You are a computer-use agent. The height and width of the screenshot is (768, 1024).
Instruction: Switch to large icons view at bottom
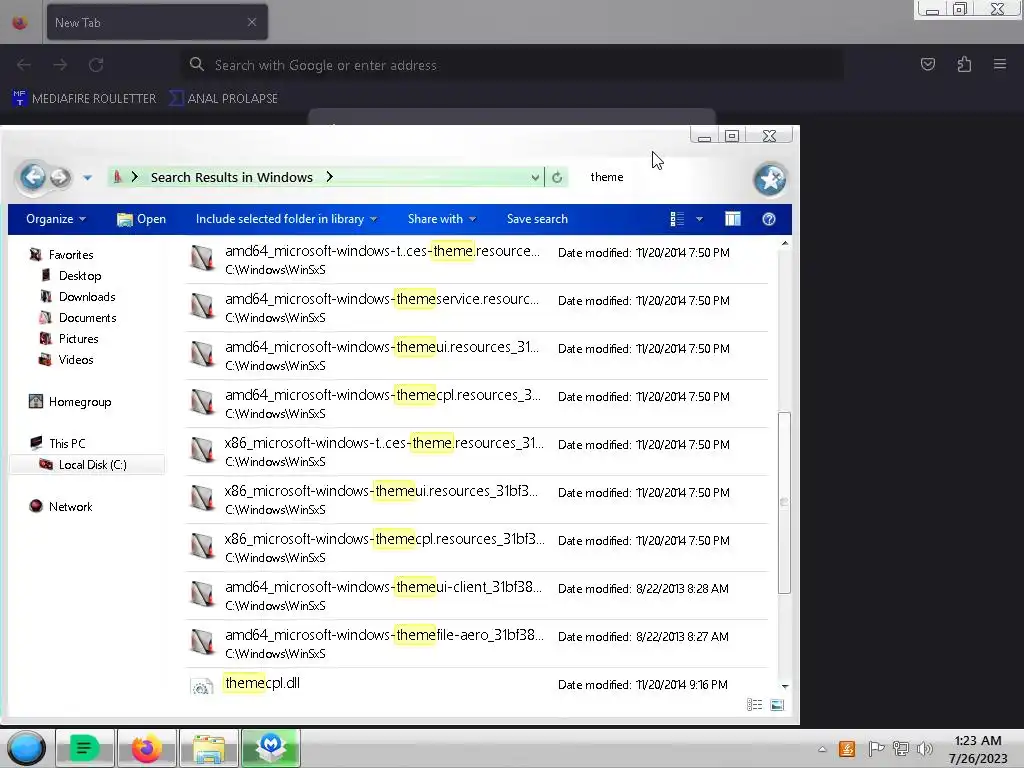point(777,705)
